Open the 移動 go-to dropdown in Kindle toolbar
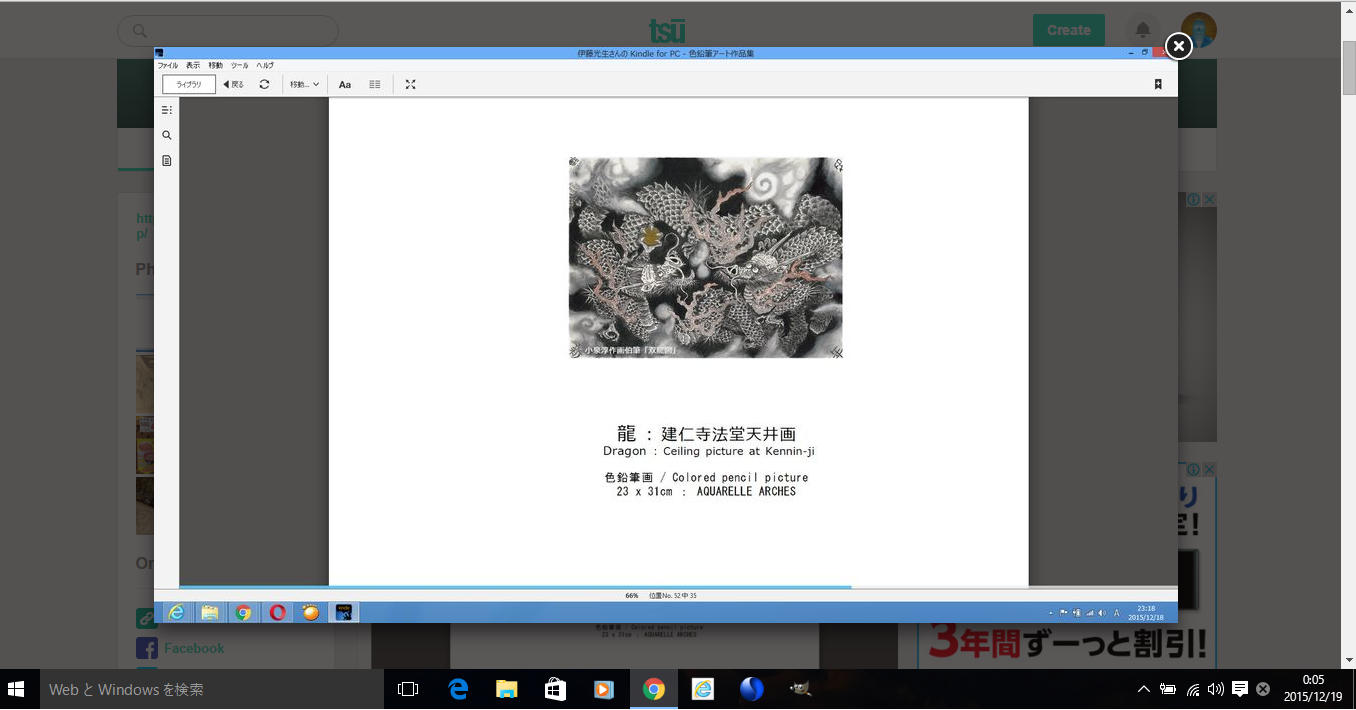1356x710 pixels. [304, 85]
